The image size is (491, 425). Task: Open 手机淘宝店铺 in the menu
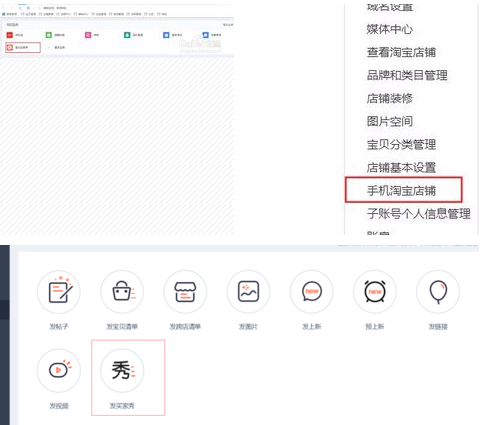[x=401, y=191]
